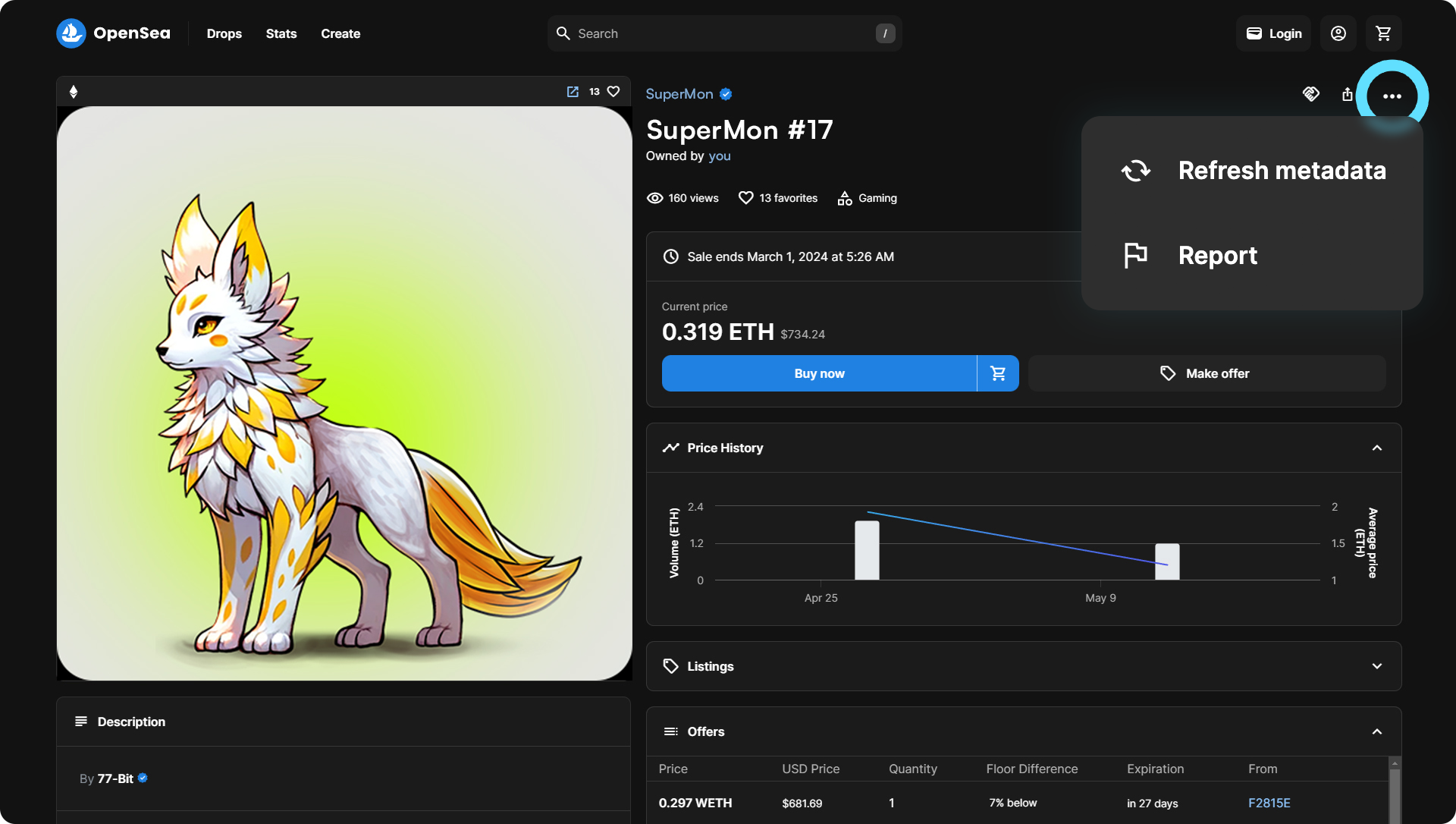This screenshot has height=824, width=1456.
Task: Open the Stats navigation item
Action: click(281, 33)
